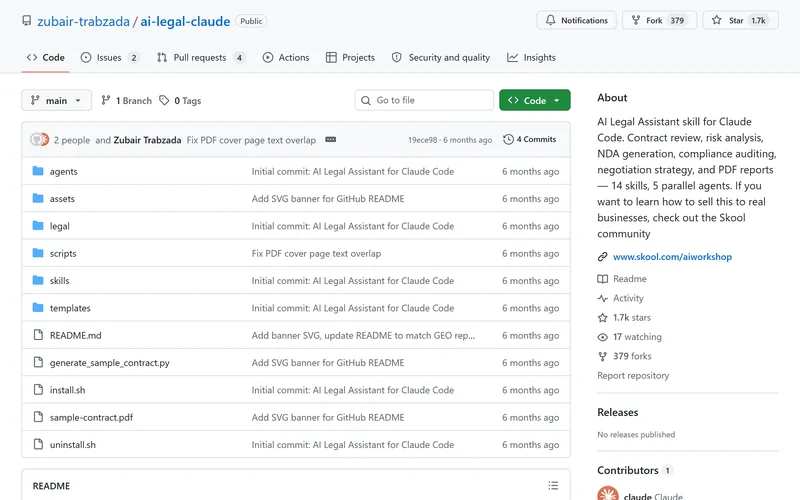Click the assets folder icon
Image resolution: width=800 pixels, height=500 pixels.
click(x=38, y=198)
